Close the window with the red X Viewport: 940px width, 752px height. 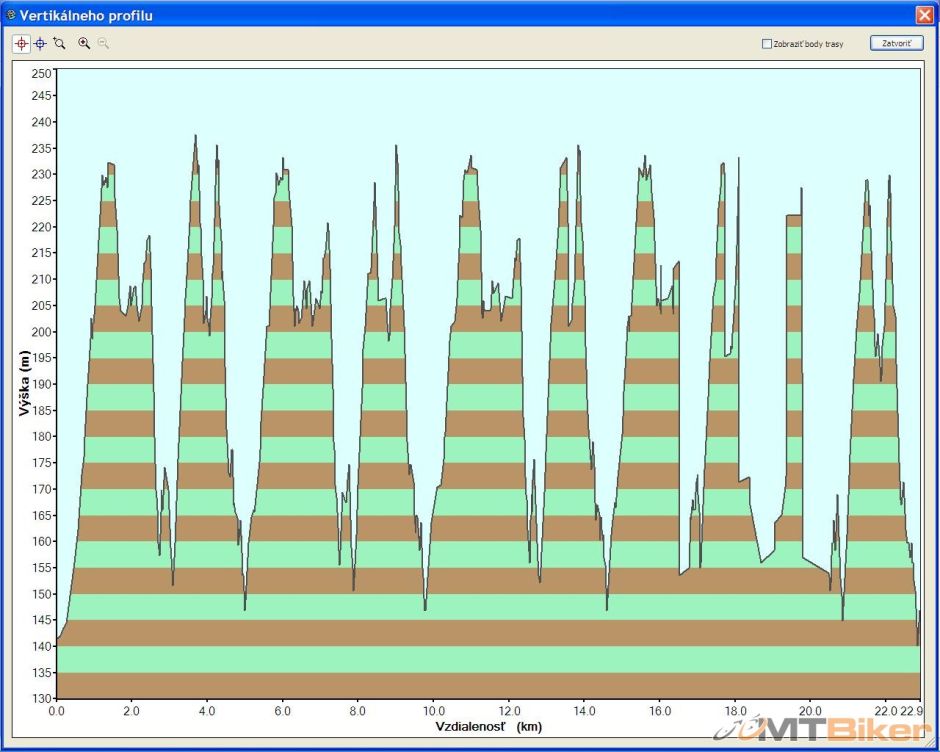click(923, 15)
